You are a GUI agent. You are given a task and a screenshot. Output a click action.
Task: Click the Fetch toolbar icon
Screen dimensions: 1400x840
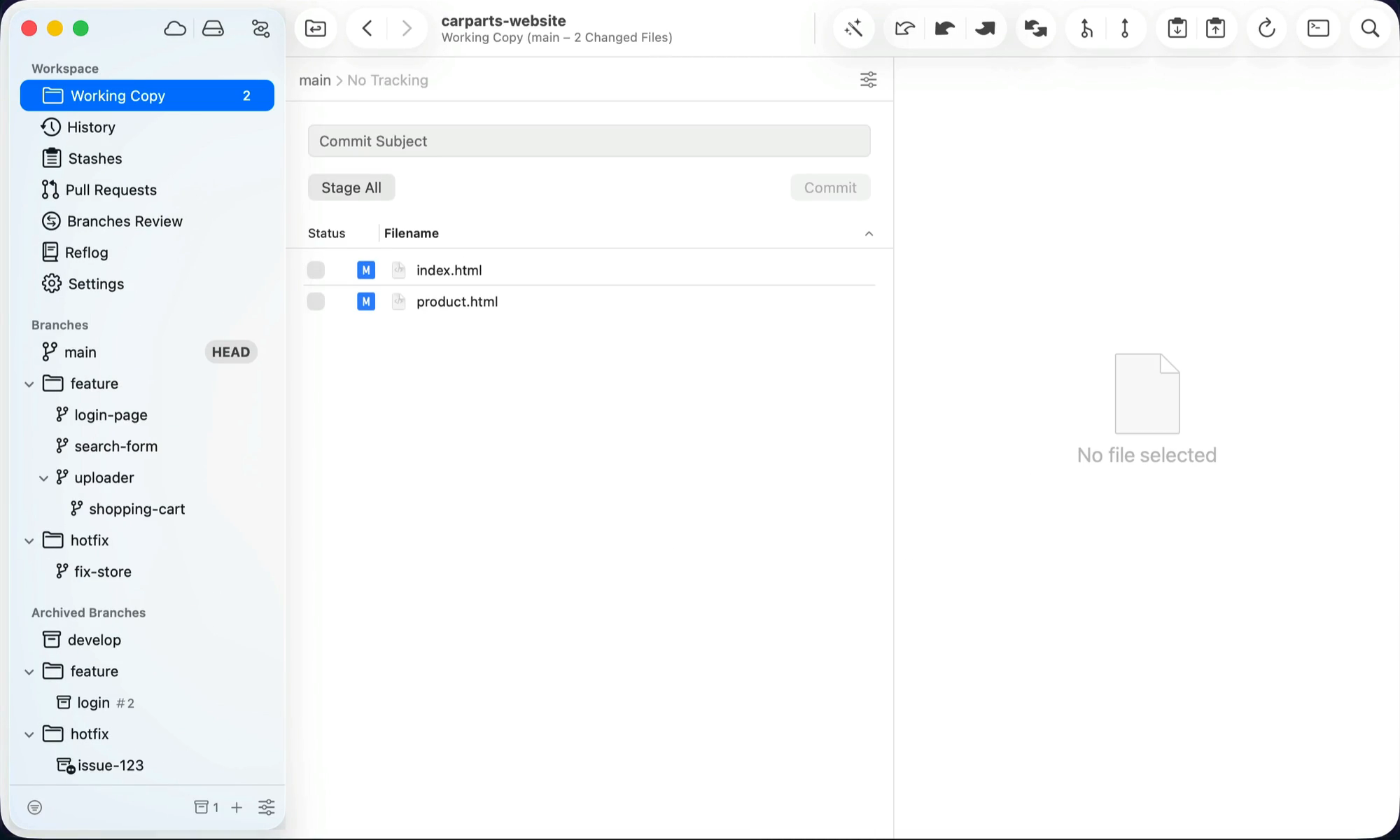tap(904, 28)
